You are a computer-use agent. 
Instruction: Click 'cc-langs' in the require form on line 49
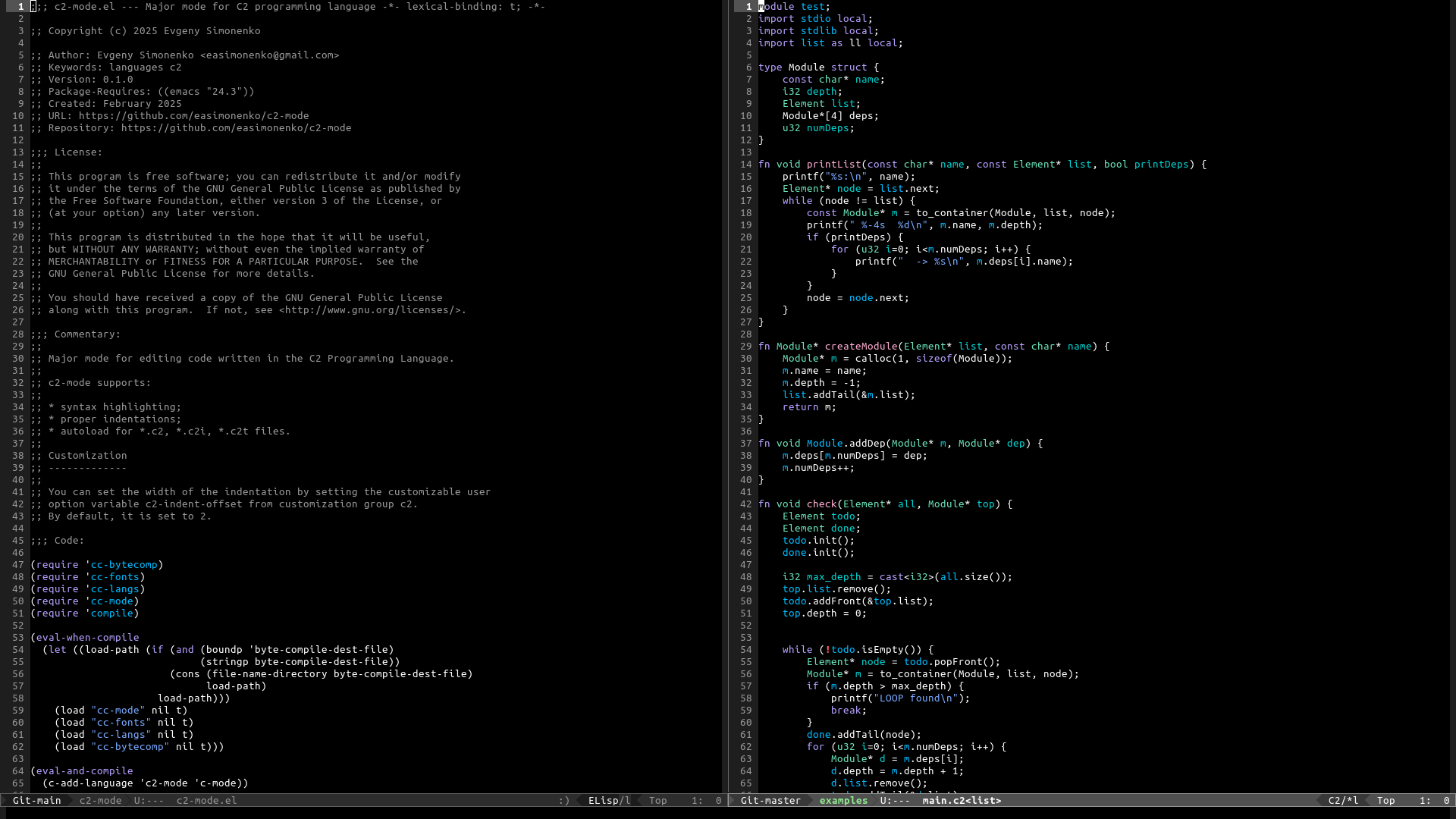115,589
